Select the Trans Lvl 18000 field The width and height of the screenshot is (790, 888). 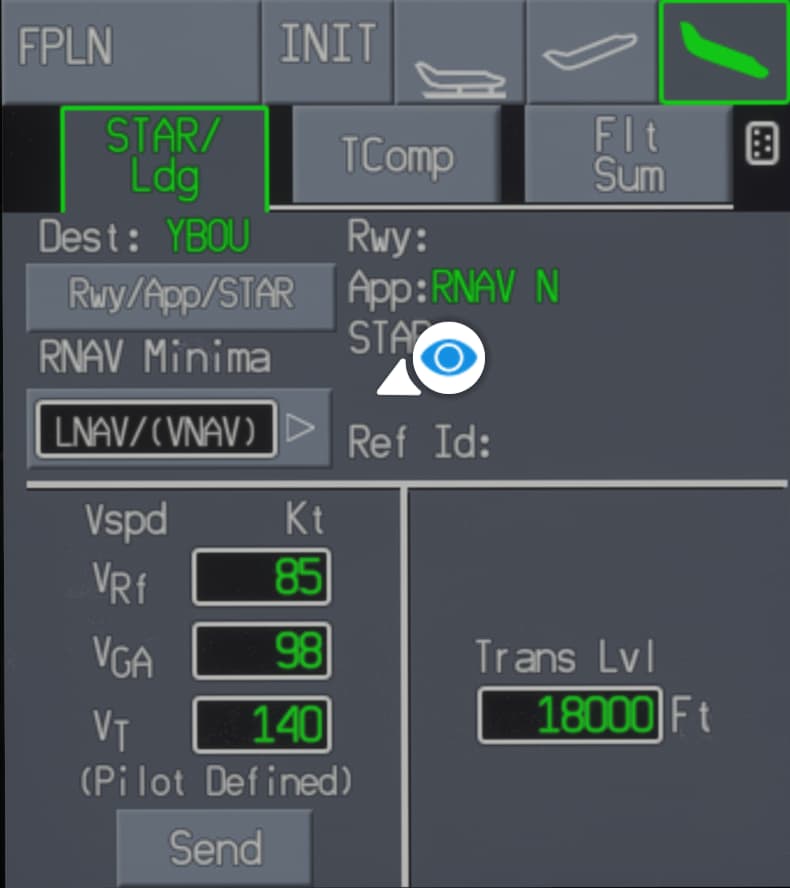pyautogui.click(x=570, y=715)
